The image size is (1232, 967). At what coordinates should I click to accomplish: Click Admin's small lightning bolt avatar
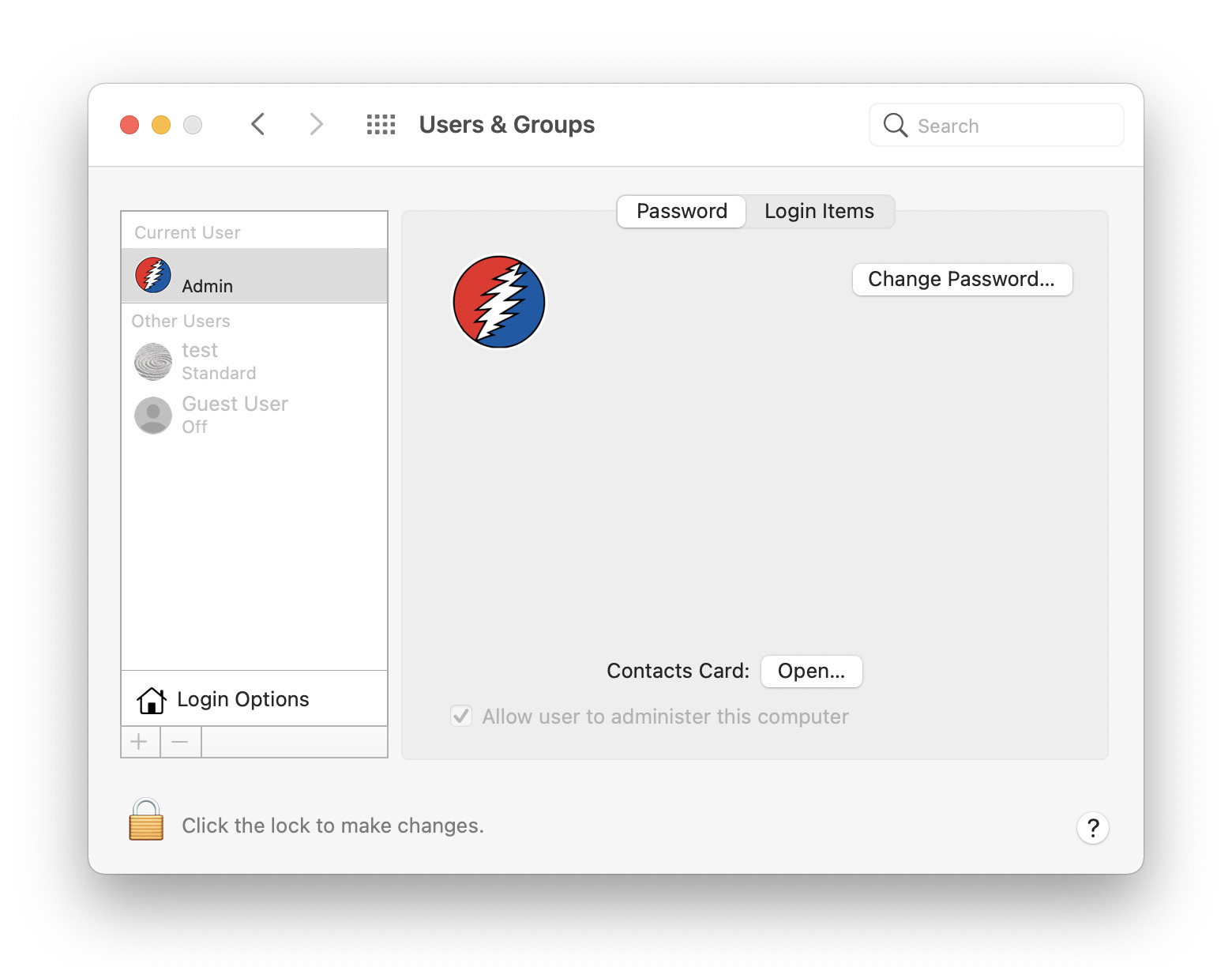pos(153,275)
